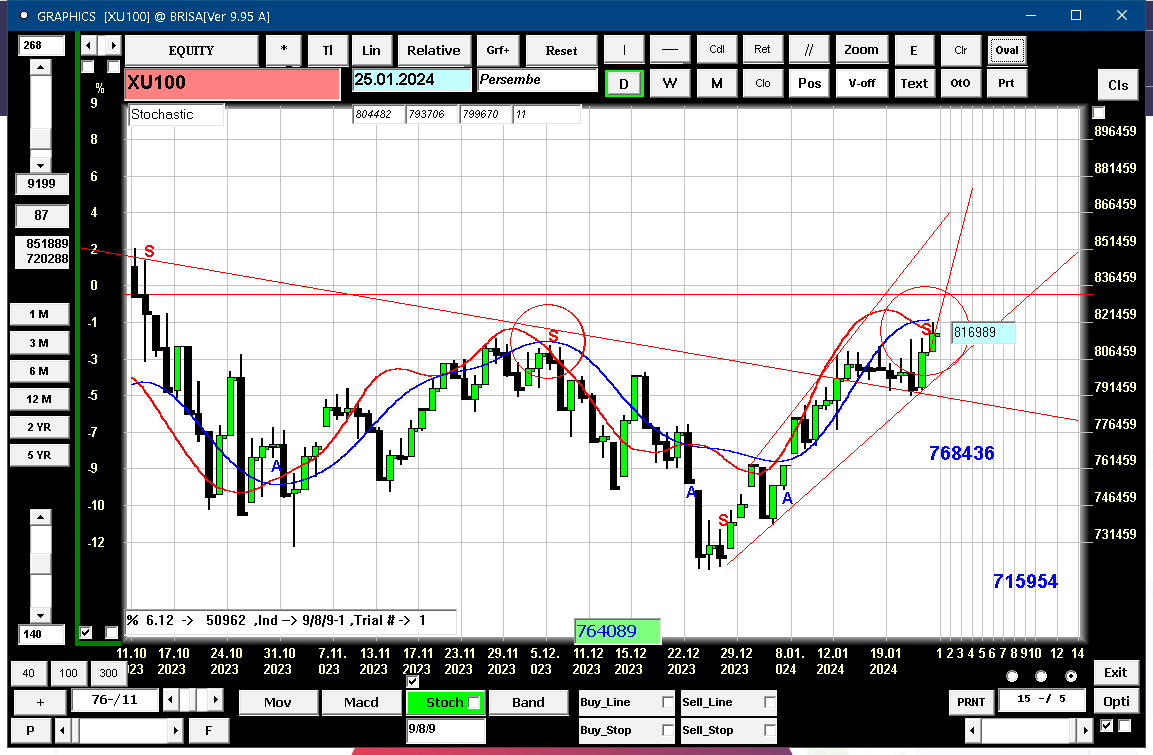Click the XU100 symbol input field

[232, 83]
